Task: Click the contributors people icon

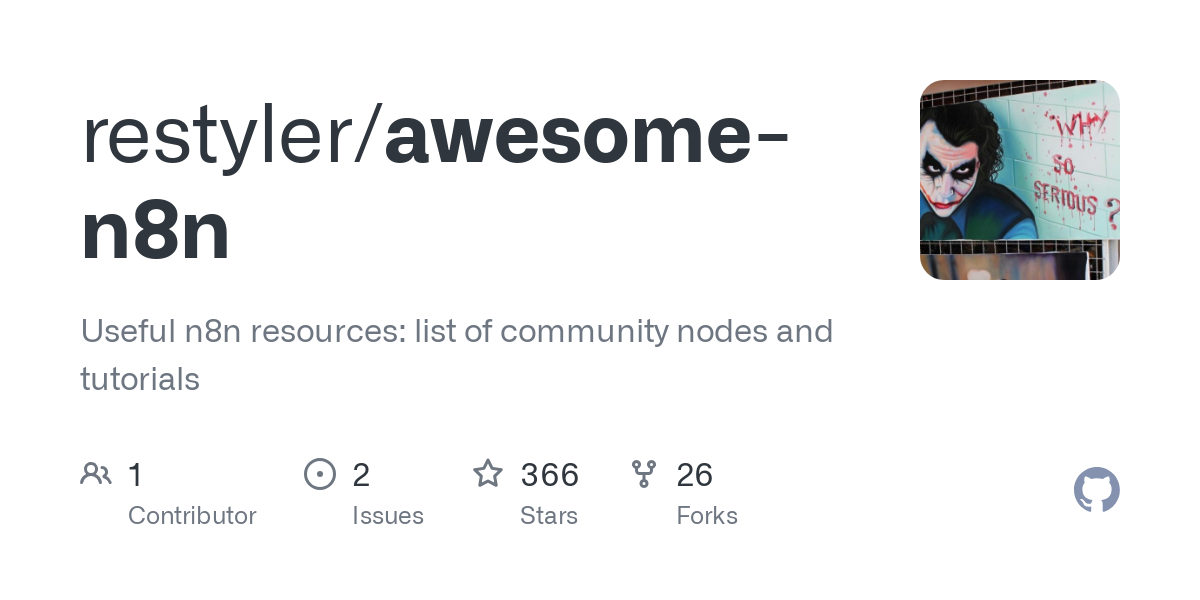Action: point(95,473)
